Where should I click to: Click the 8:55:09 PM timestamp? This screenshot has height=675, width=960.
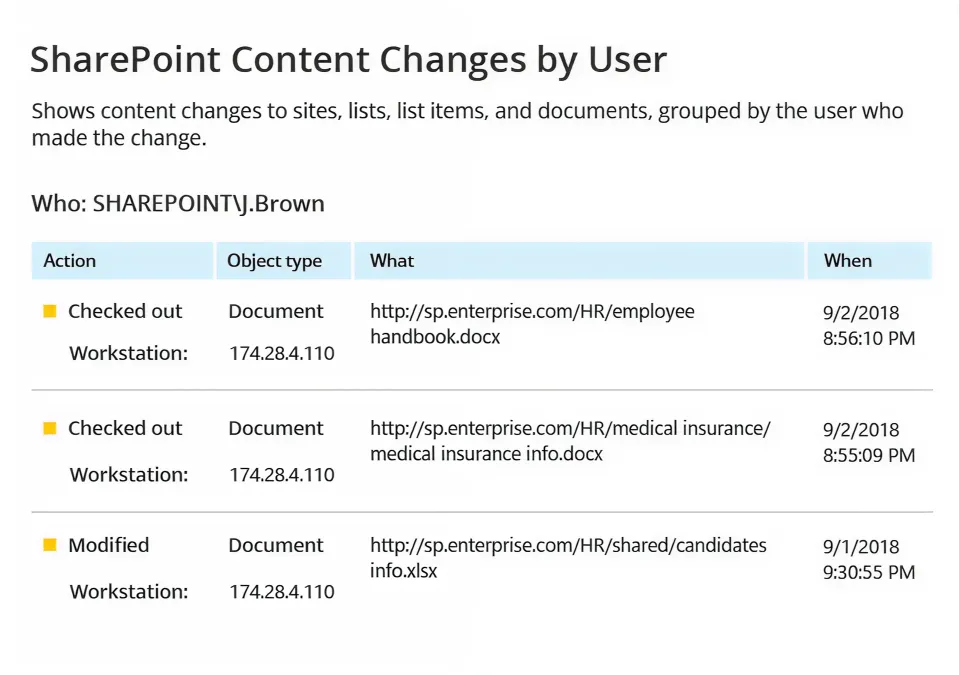pos(868,455)
